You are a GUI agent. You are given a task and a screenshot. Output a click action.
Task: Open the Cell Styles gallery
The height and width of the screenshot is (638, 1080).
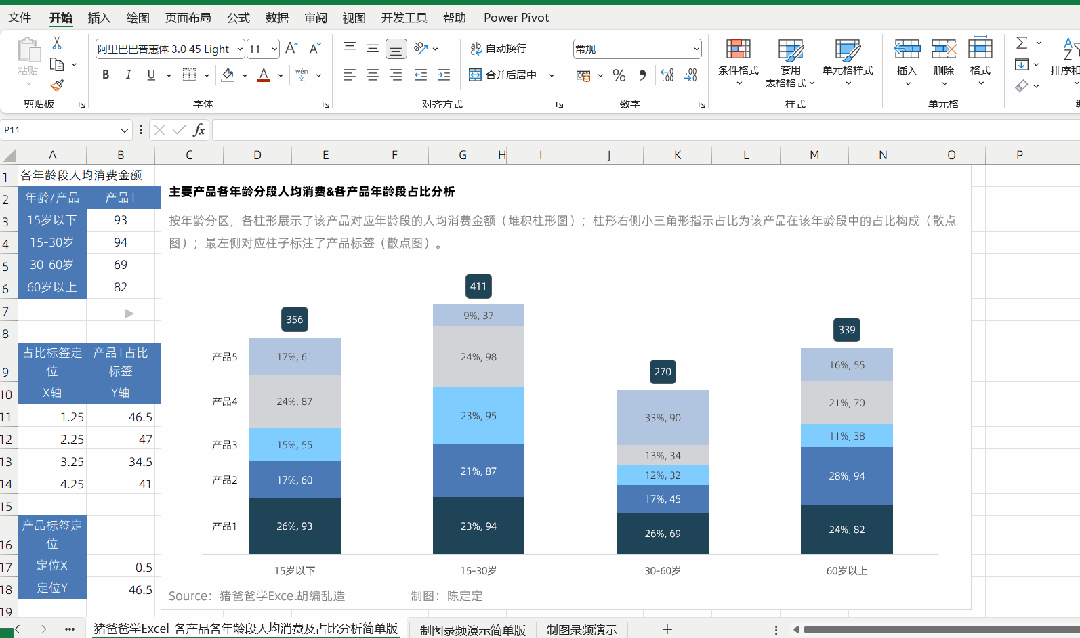tap(847, 62)
